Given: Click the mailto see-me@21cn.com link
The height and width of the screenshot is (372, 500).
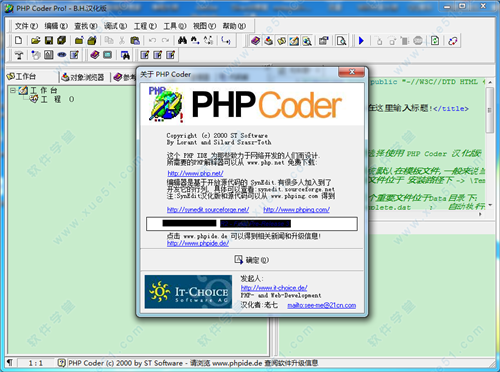Looking at the screenshot, I should point(322,305).
